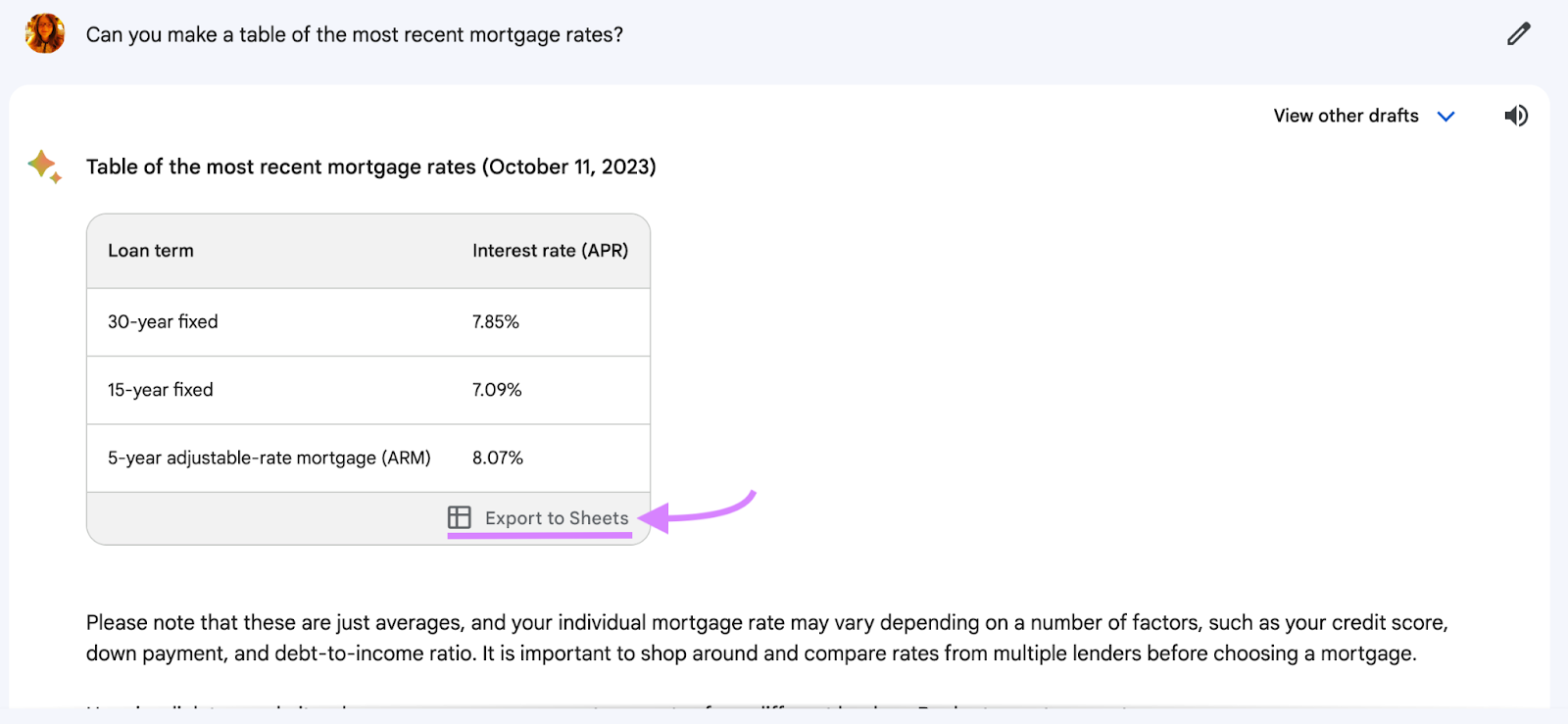This screenshot has height=724, width=1568.
Task: Click the user profile avatar
Action: point(43,32)
